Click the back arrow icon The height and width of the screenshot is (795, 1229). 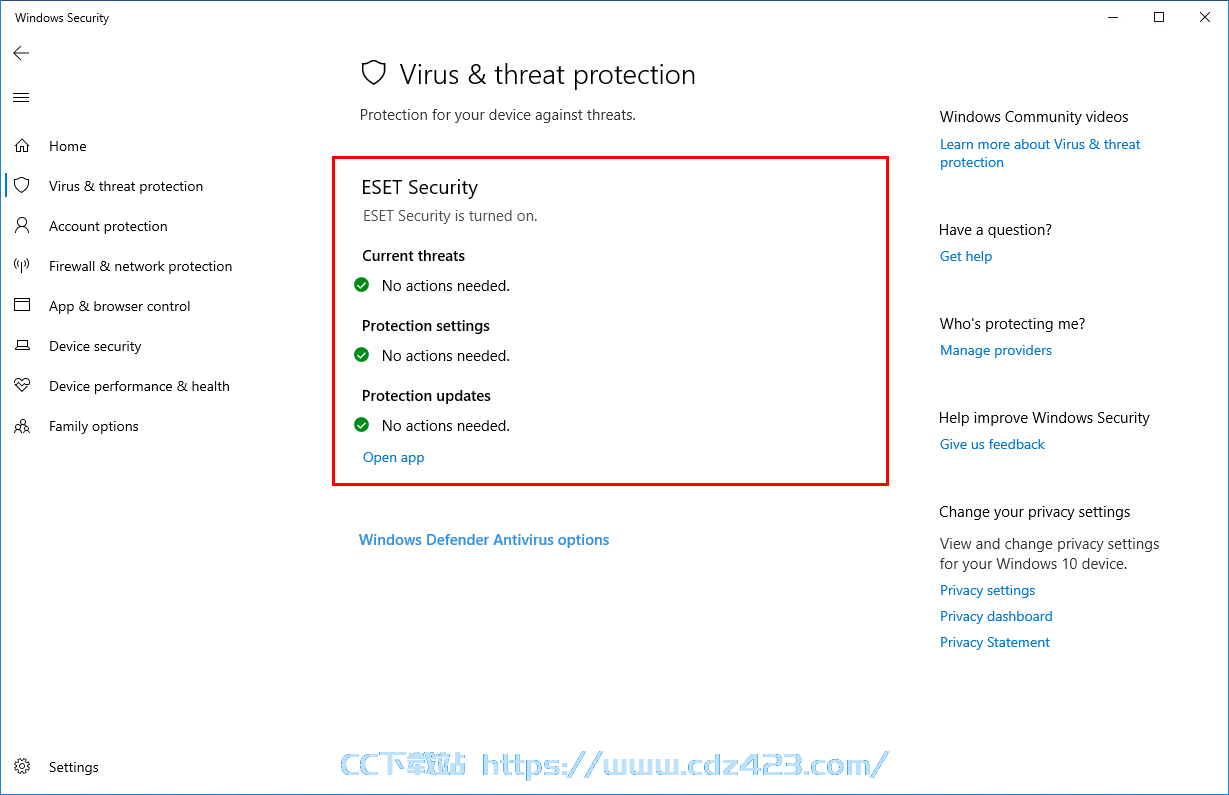pyautogui.click(x=21, y=53)
